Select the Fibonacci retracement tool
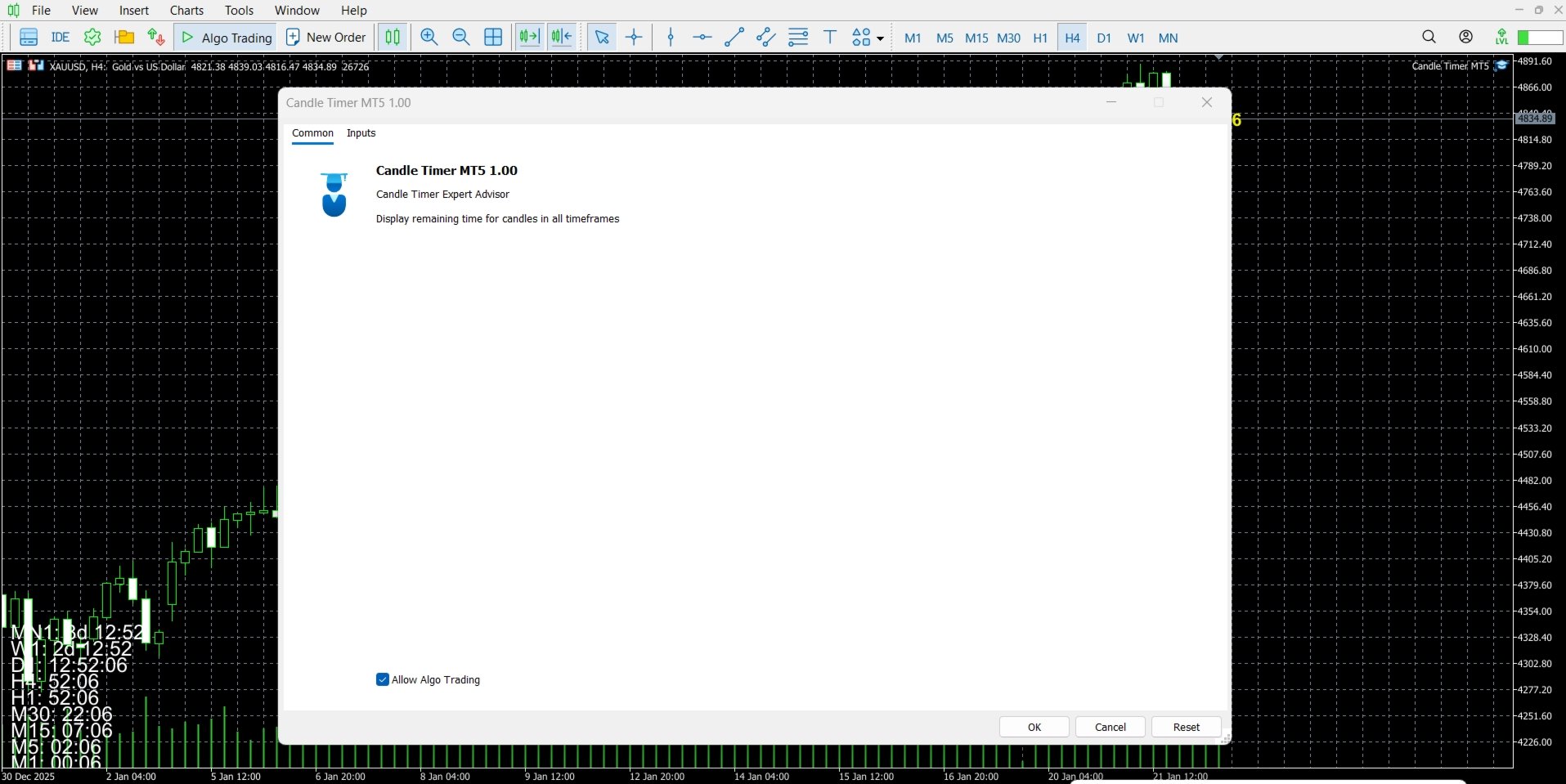 pos(798,38)
